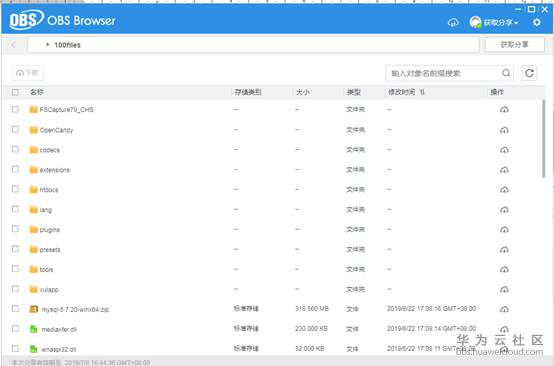Check the wmasp32.dll row checkbox
Screen dimensions: 554x366
(x=15, y=349)
